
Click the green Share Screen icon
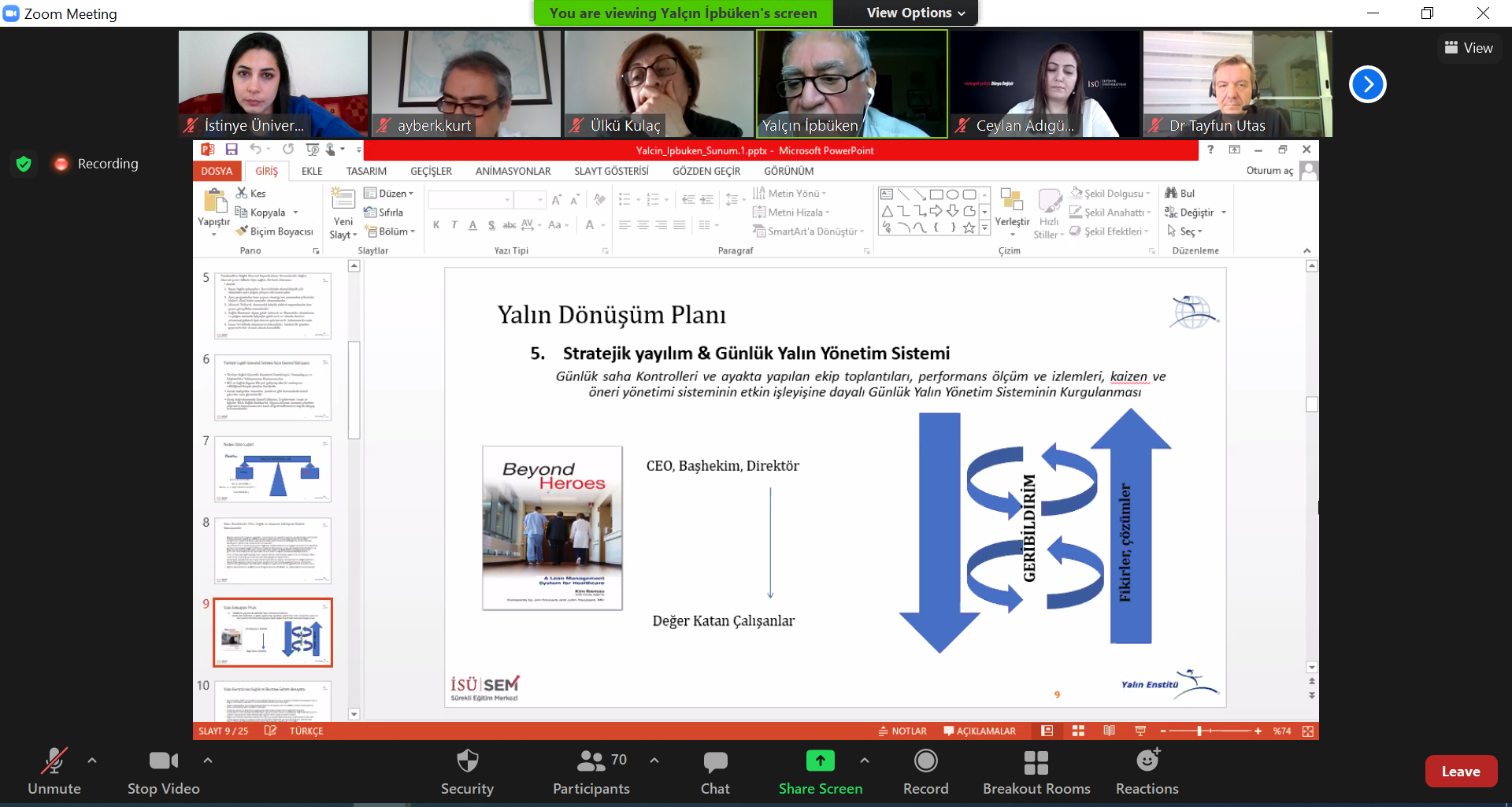(820, 761)
